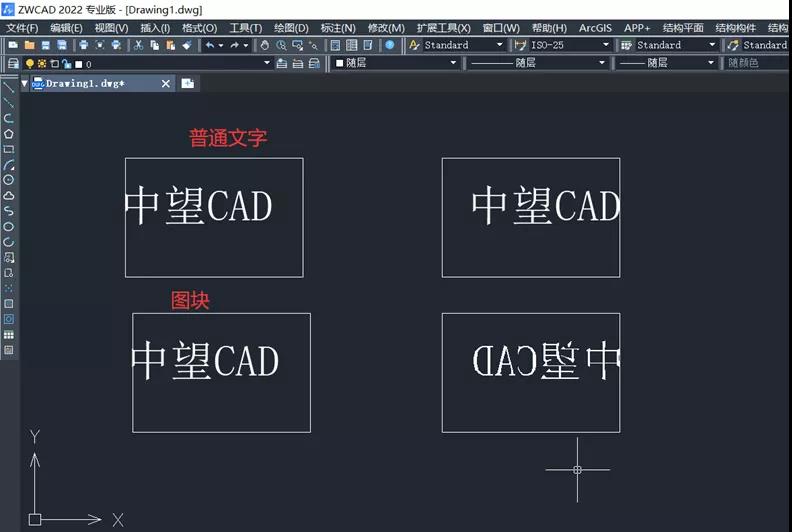Click the new drawing tab button
The height and width of the screenshot is (532, 792).
pyautogui.click(x=188, y=83)
